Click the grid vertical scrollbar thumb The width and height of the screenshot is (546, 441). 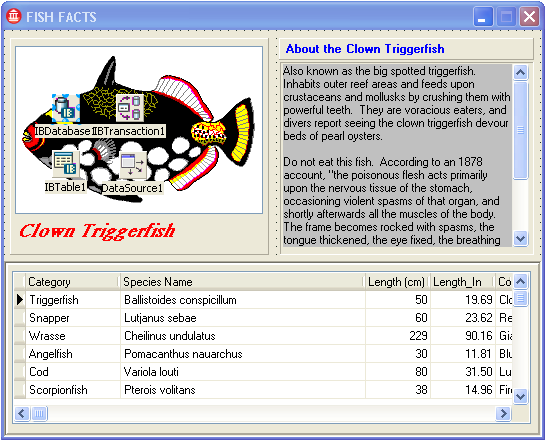[520, 298]
